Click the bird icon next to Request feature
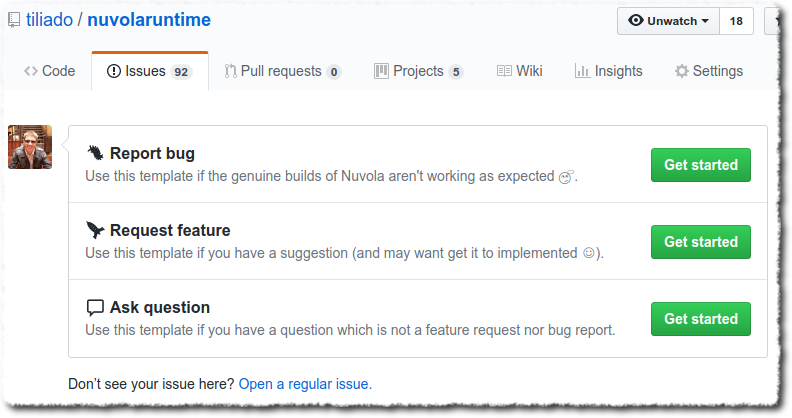The height and width of the screenshot is (418, 792). pos(96,230)
